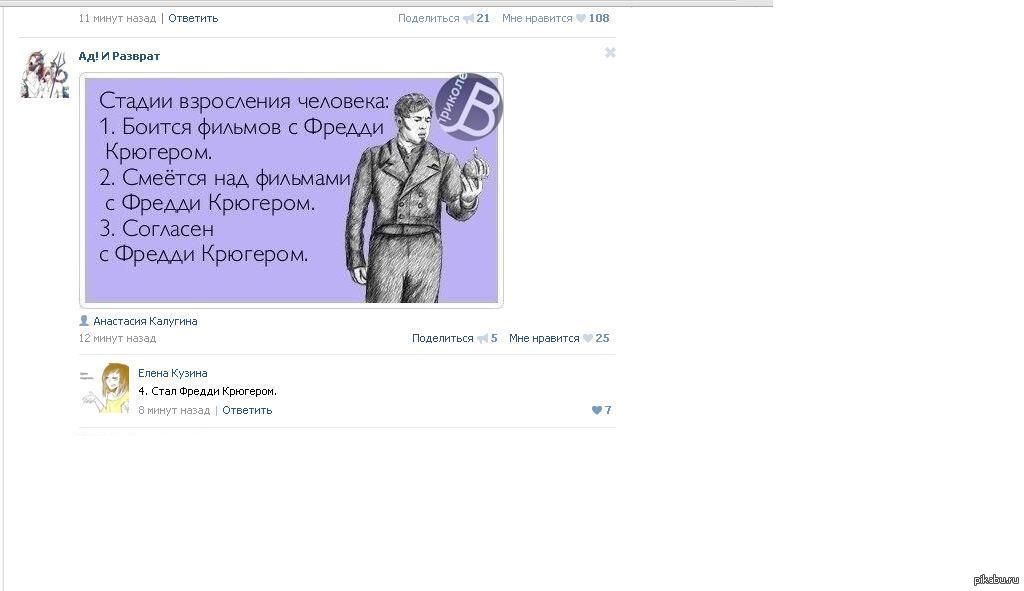Click the megaphone share icon showing 5

tap(483, 338)
